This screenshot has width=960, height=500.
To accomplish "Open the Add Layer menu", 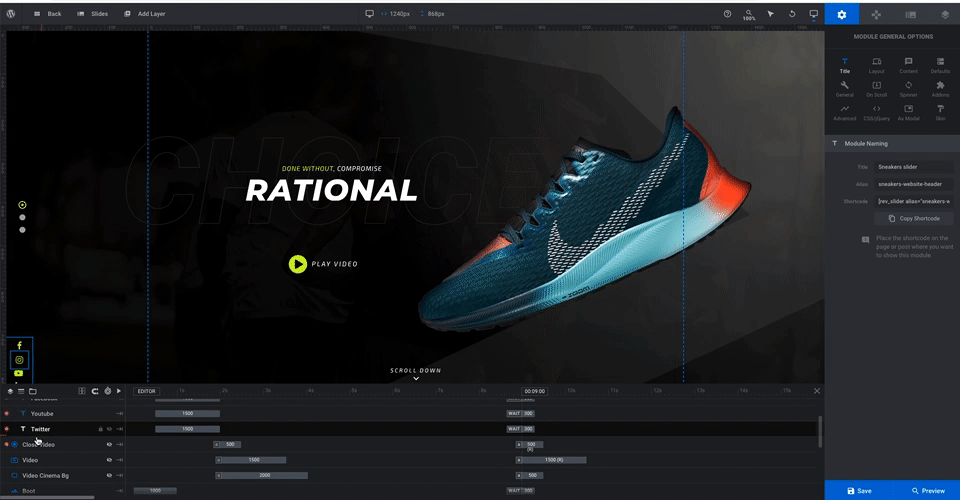I will coord(144,13).
